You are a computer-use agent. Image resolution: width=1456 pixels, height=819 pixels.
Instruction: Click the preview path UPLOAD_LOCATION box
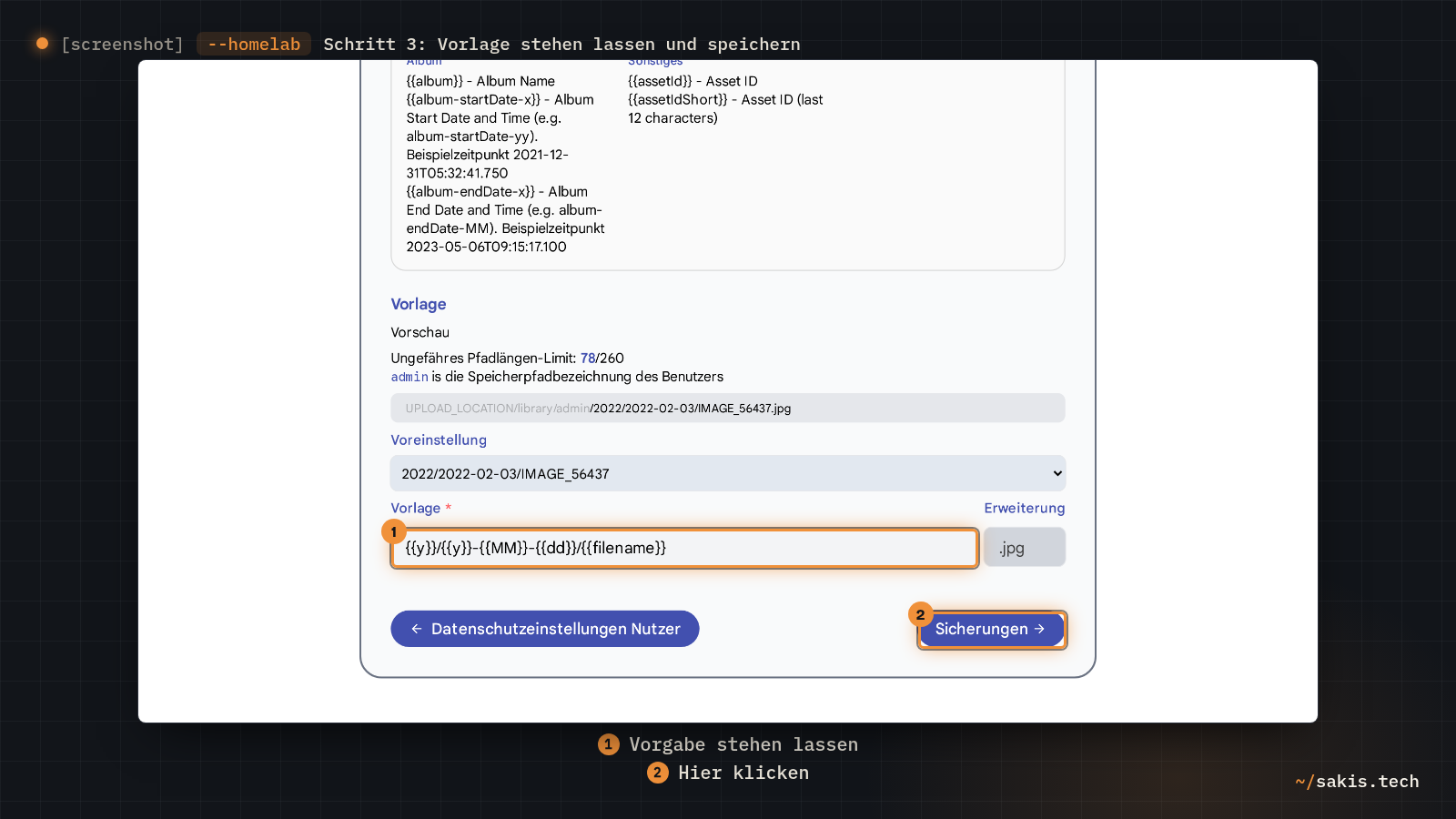[728, 408]
